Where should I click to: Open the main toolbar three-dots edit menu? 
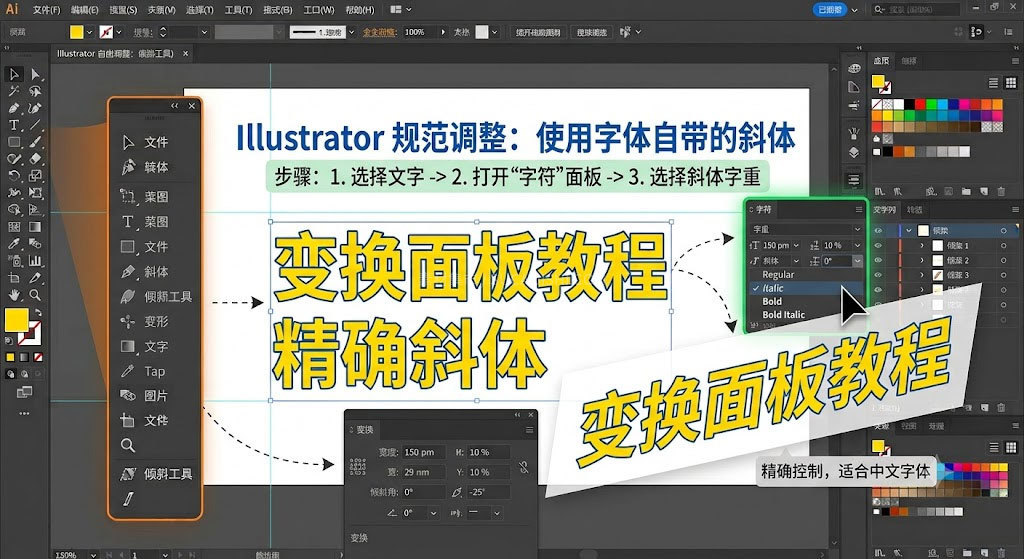(x=24, y=413)
